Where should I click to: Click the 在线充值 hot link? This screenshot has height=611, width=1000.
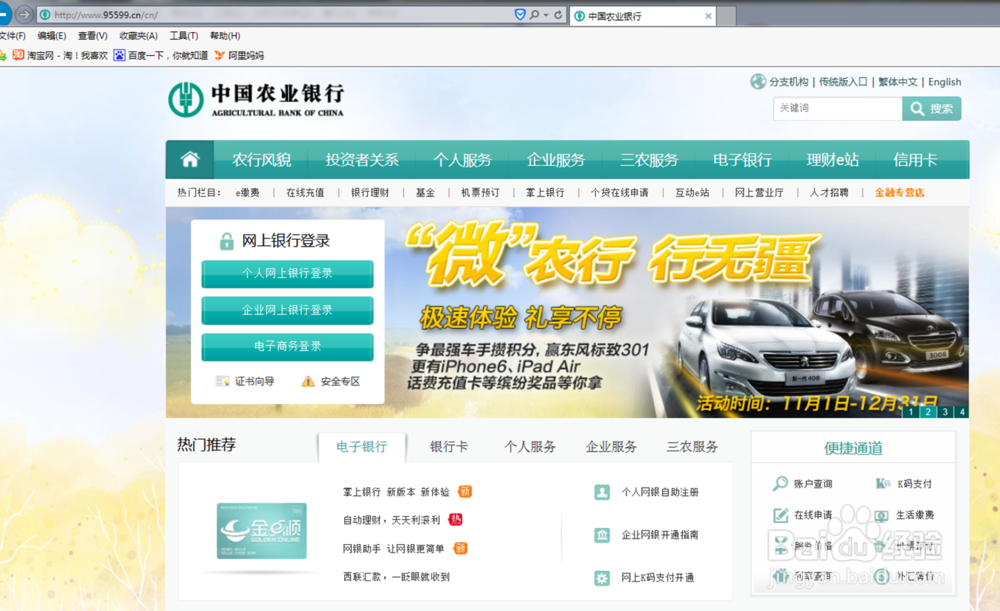point(305,193)
